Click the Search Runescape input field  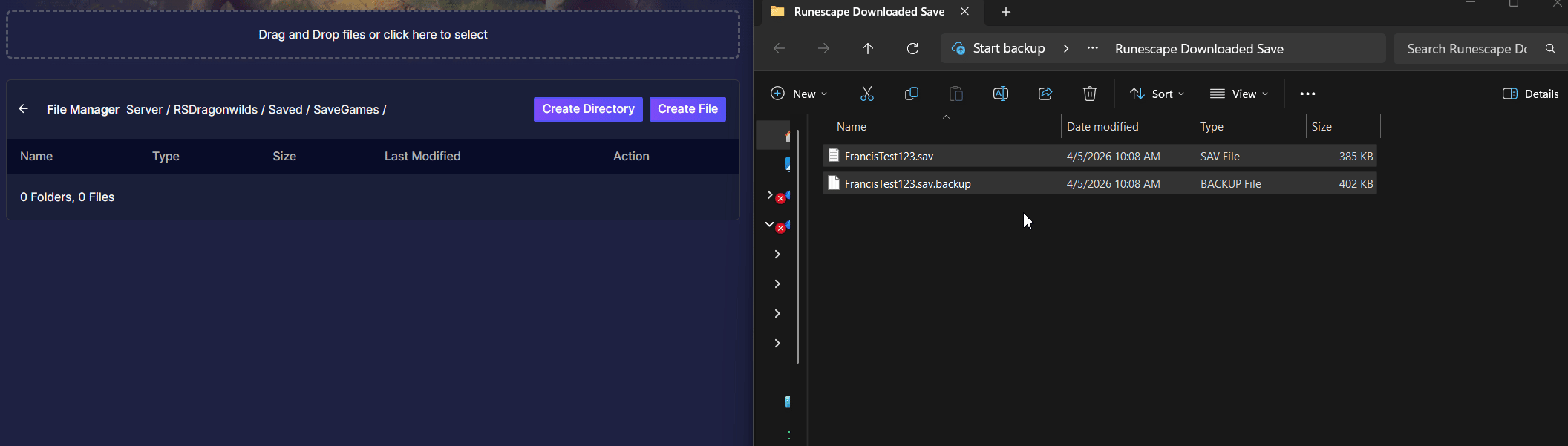pyautogui.click(x=1466, y=49)
